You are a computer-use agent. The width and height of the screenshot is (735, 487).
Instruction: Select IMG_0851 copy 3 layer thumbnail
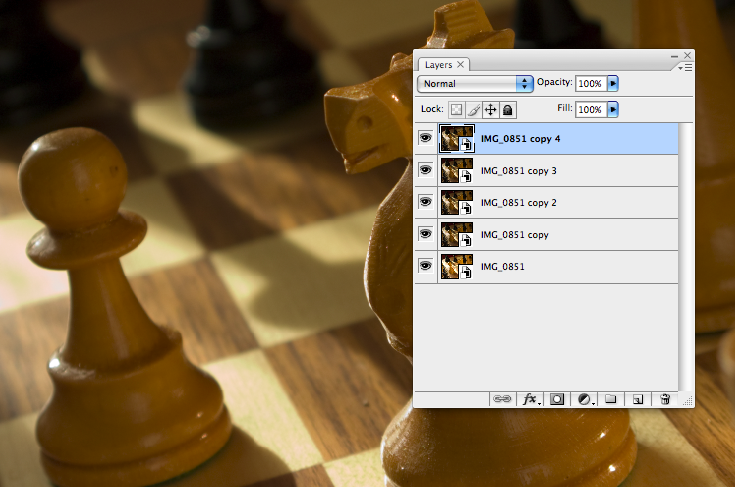[457, 171]
